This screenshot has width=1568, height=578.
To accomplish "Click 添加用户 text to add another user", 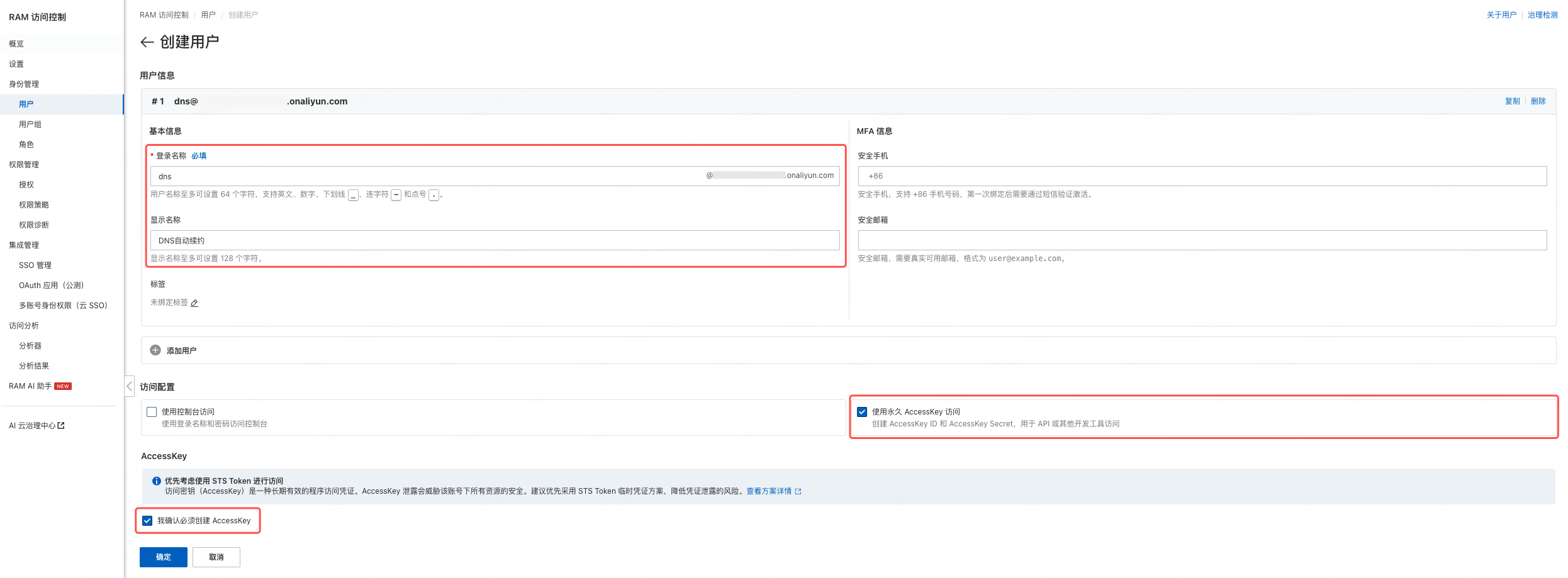I will point(181,351).
